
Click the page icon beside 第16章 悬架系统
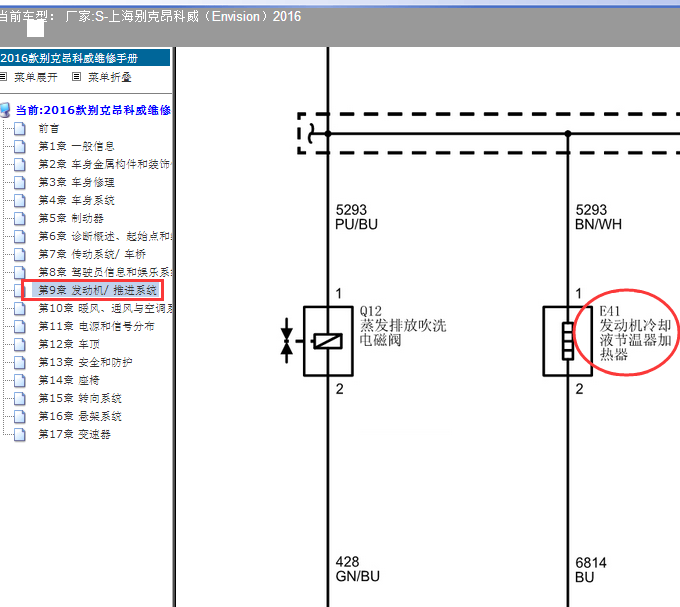pos(19,417)
